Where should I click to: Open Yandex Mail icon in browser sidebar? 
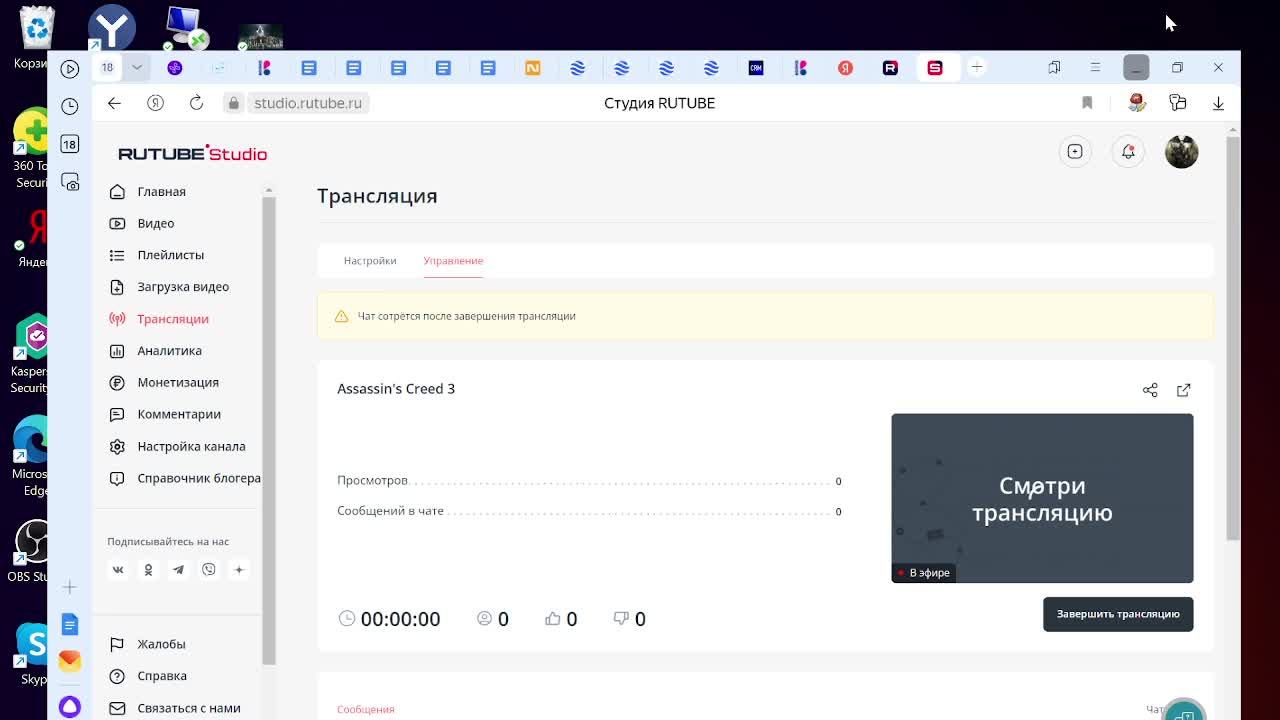[70, 660]
